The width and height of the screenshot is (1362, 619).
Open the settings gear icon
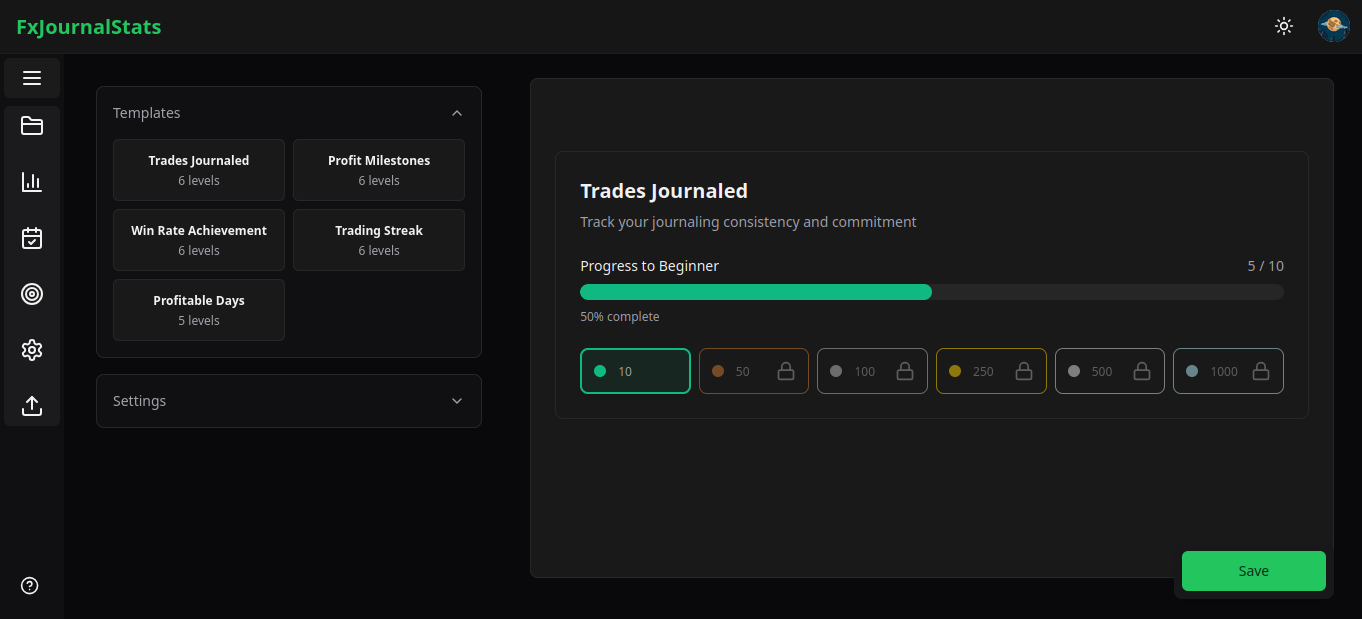click(32, 350)
